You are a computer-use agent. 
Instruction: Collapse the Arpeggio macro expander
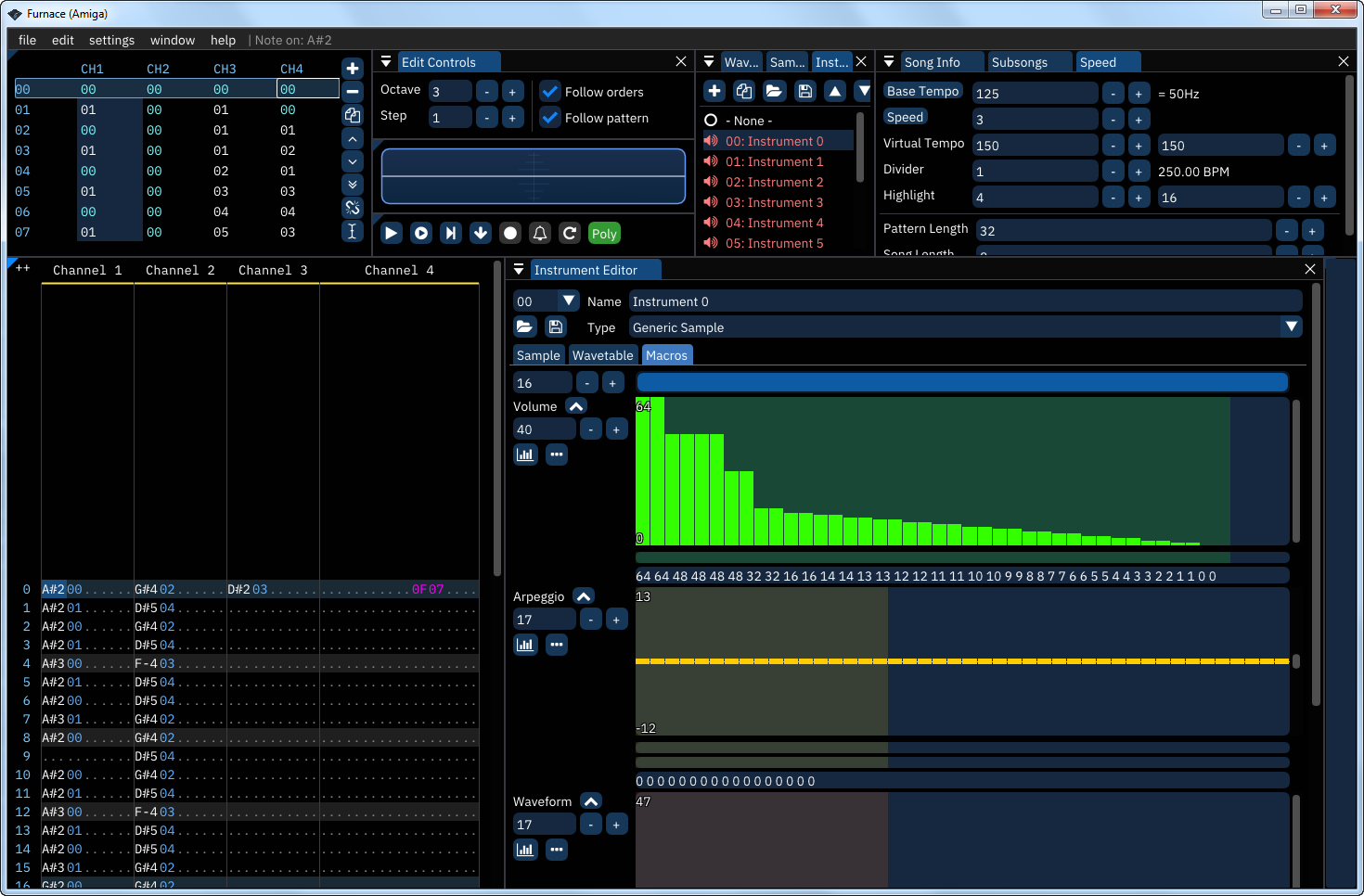coord(584,596)
